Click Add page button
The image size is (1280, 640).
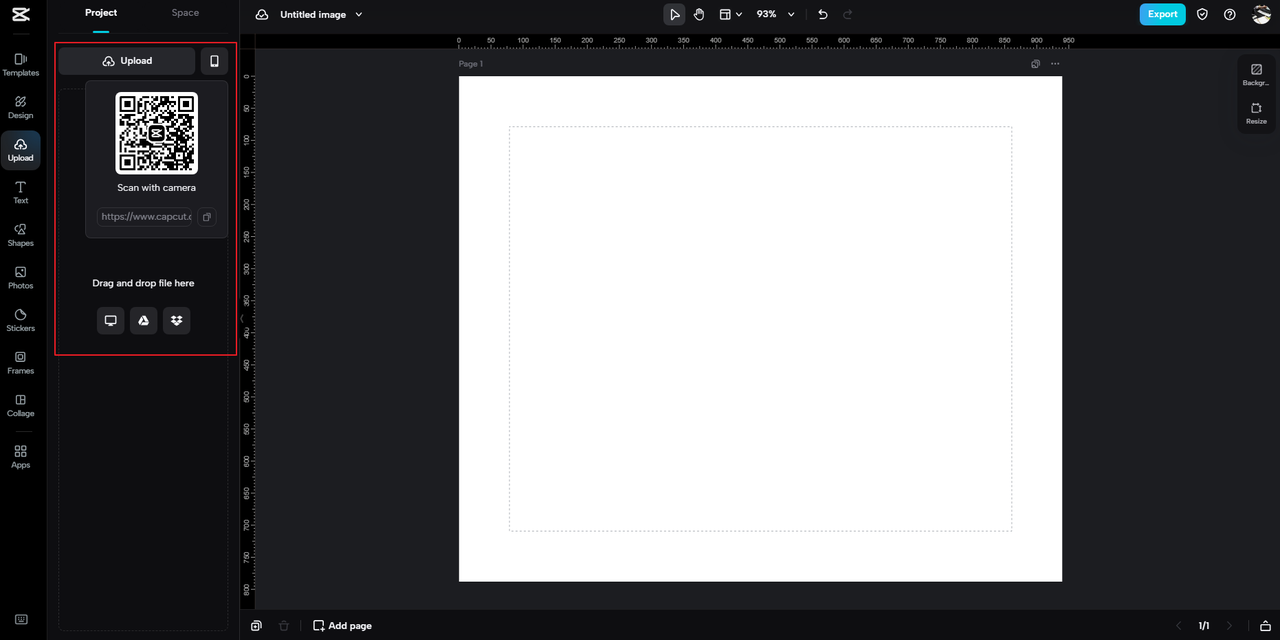click(342, 626)
